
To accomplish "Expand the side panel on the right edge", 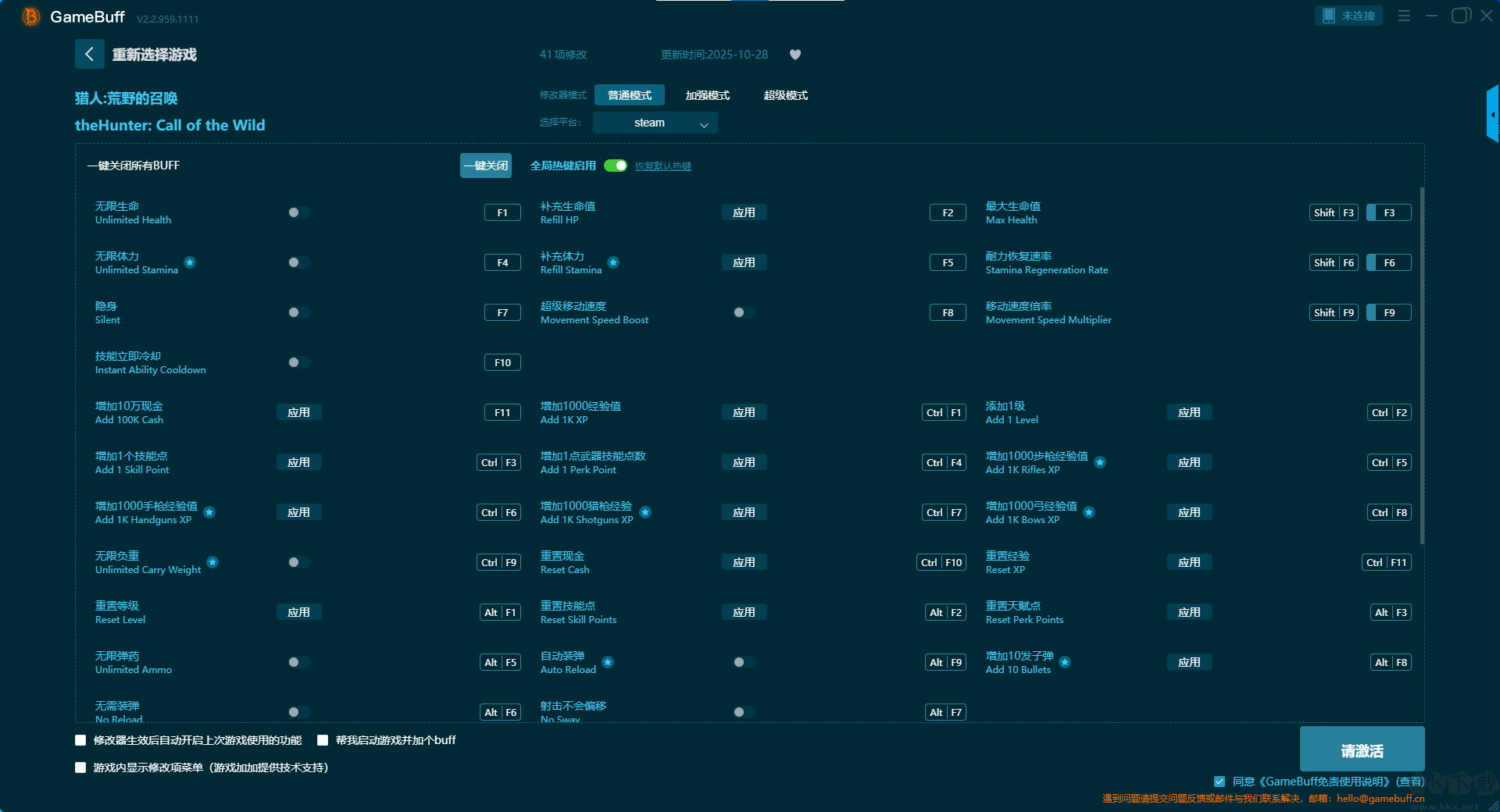I will [x=1493, y=114].
